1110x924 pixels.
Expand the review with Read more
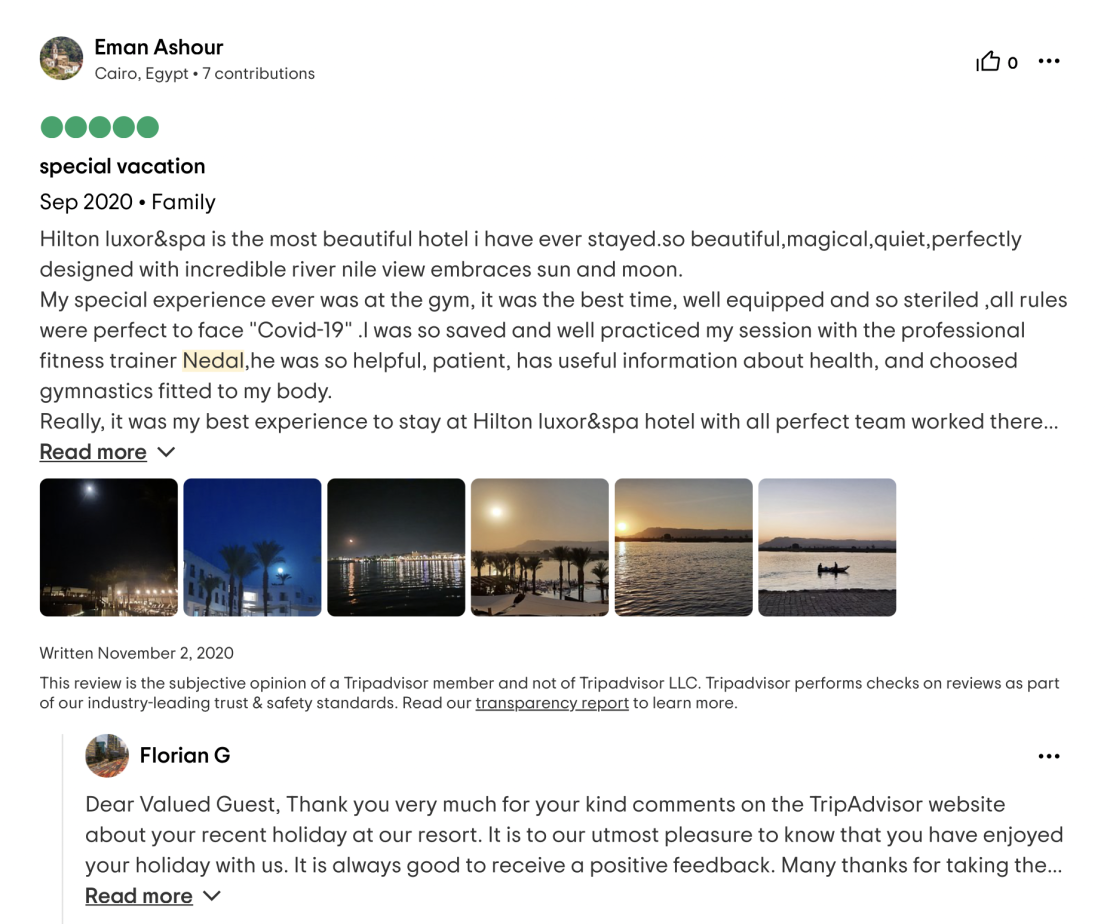93,452
